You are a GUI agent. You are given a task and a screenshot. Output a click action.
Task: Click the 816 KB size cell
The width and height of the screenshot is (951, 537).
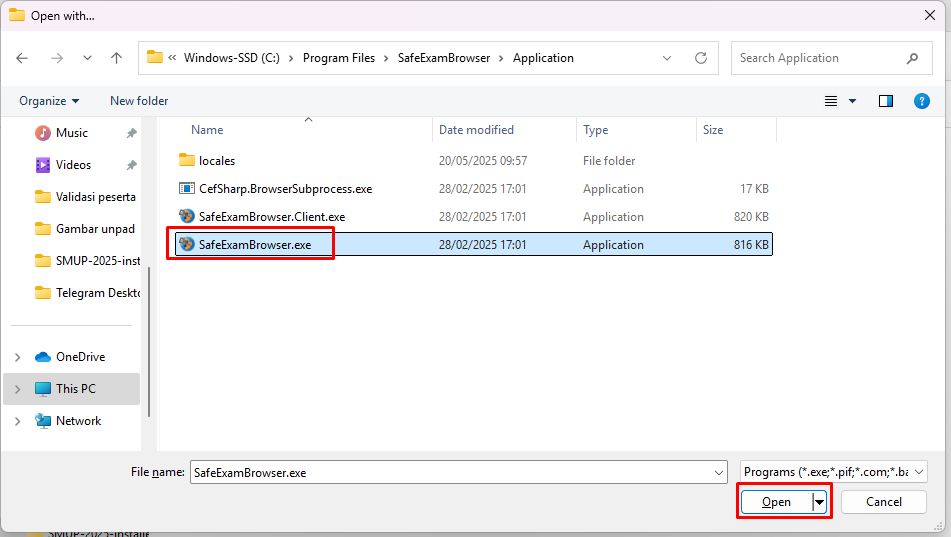[751, 245]
